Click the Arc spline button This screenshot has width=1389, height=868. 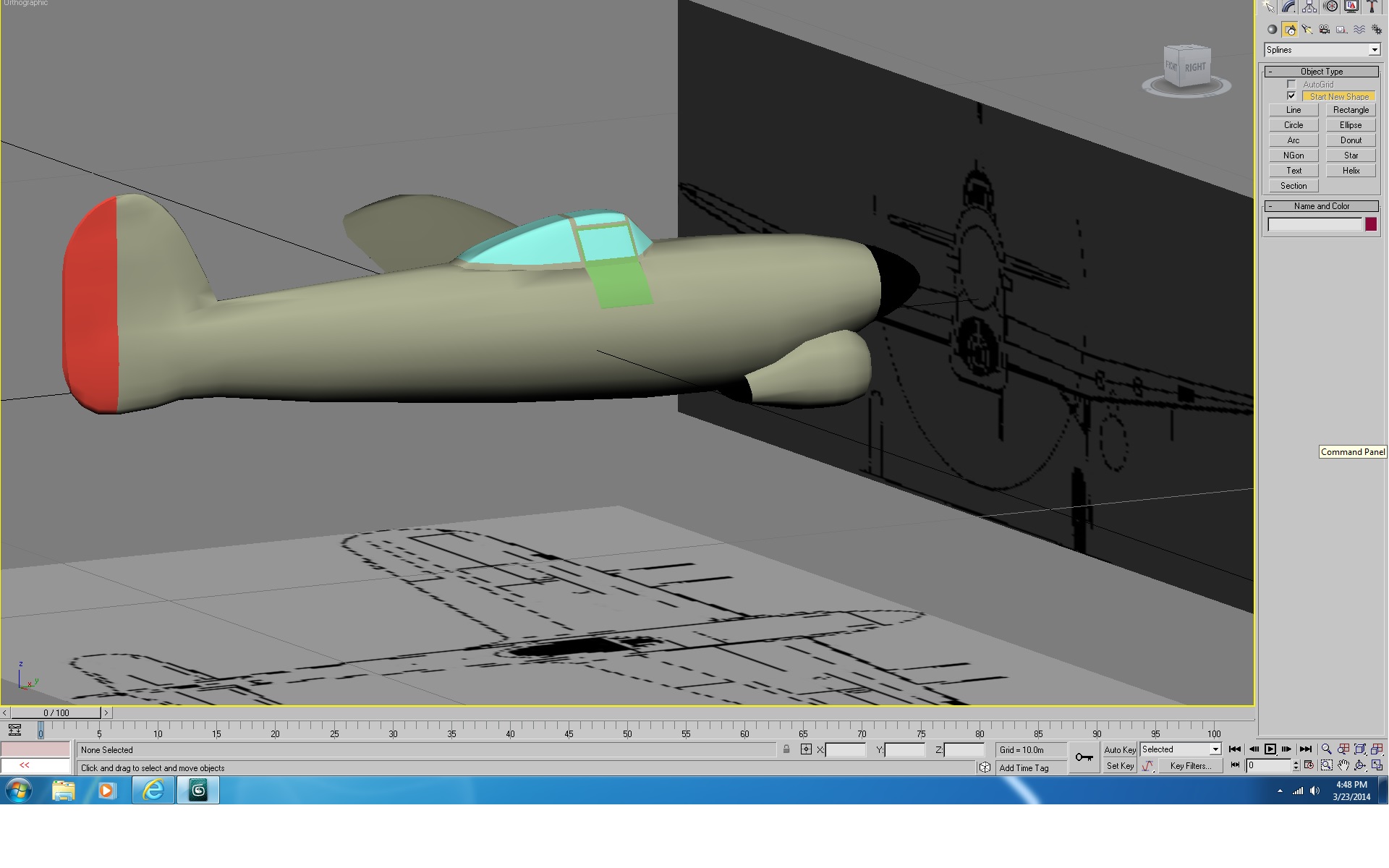point(1294,140)
